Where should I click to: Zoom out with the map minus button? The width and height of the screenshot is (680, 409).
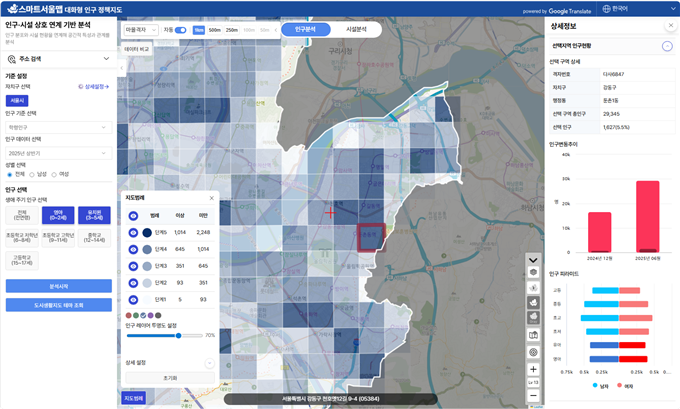[533, 396]
